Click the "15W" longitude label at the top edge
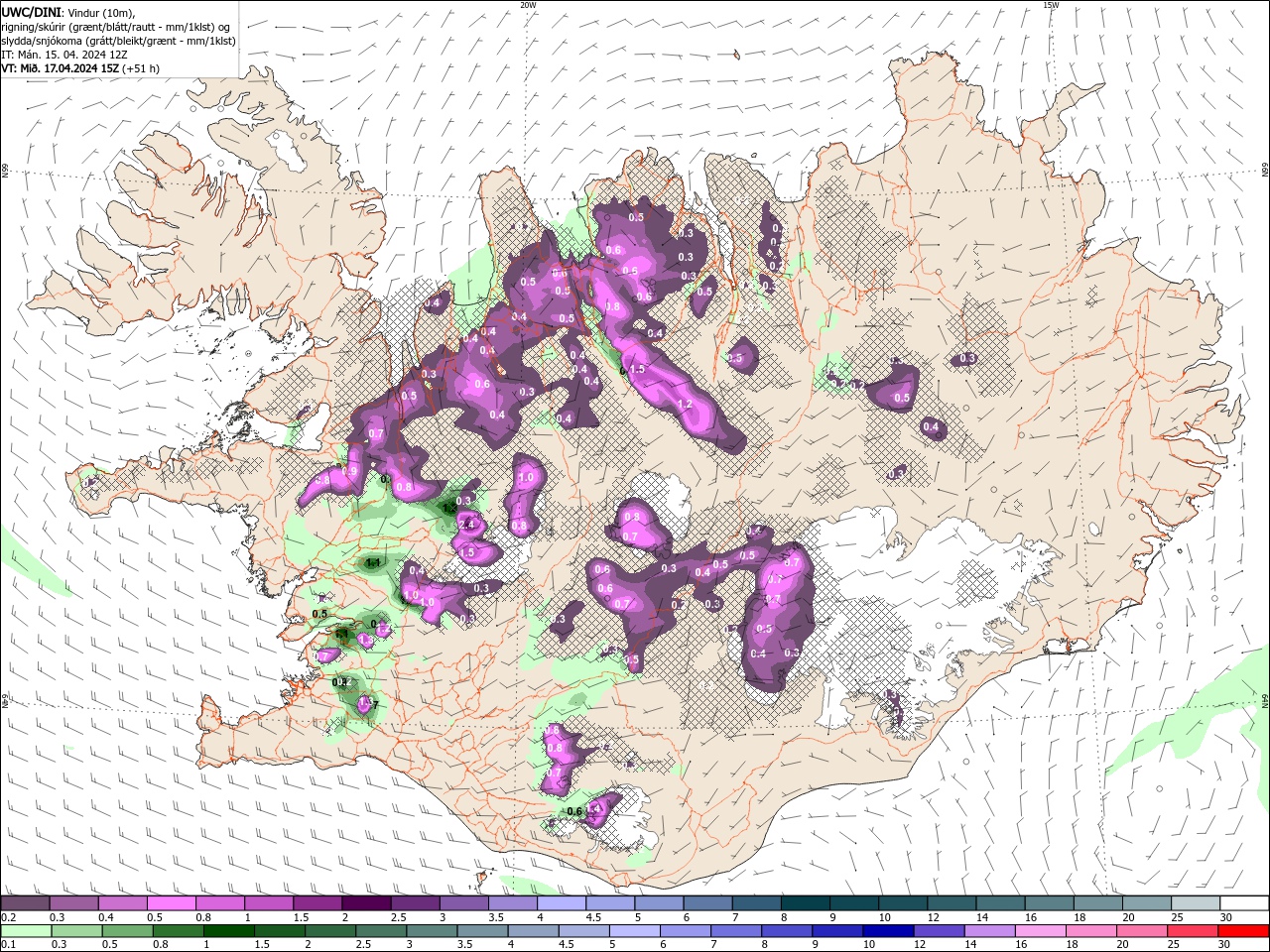 coord(1051,5)
